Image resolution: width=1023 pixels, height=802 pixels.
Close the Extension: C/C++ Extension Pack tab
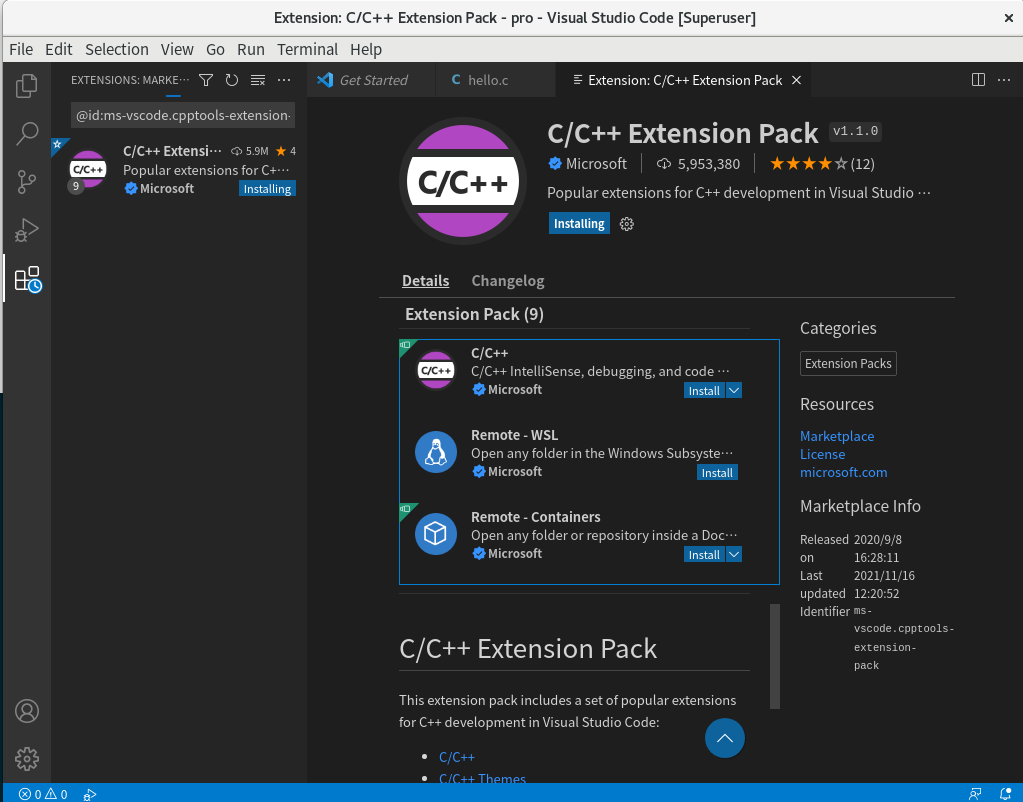796,80
